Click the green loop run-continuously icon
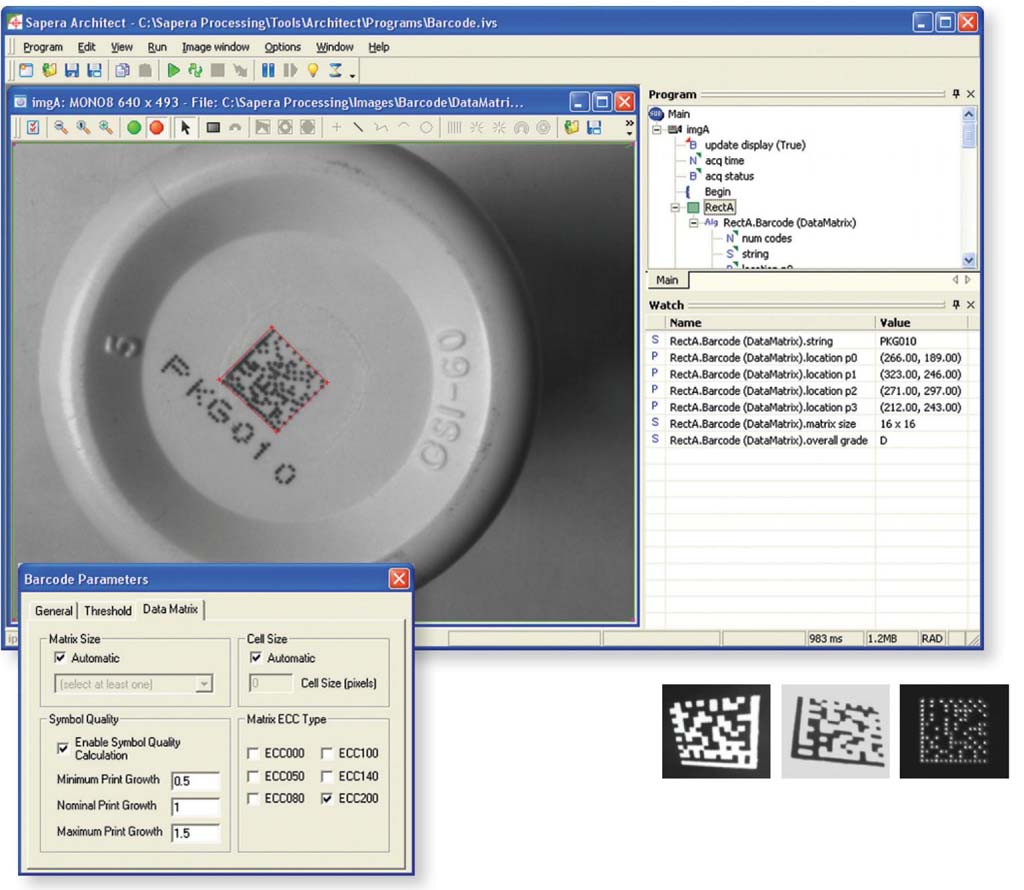 tap(195, 70)
